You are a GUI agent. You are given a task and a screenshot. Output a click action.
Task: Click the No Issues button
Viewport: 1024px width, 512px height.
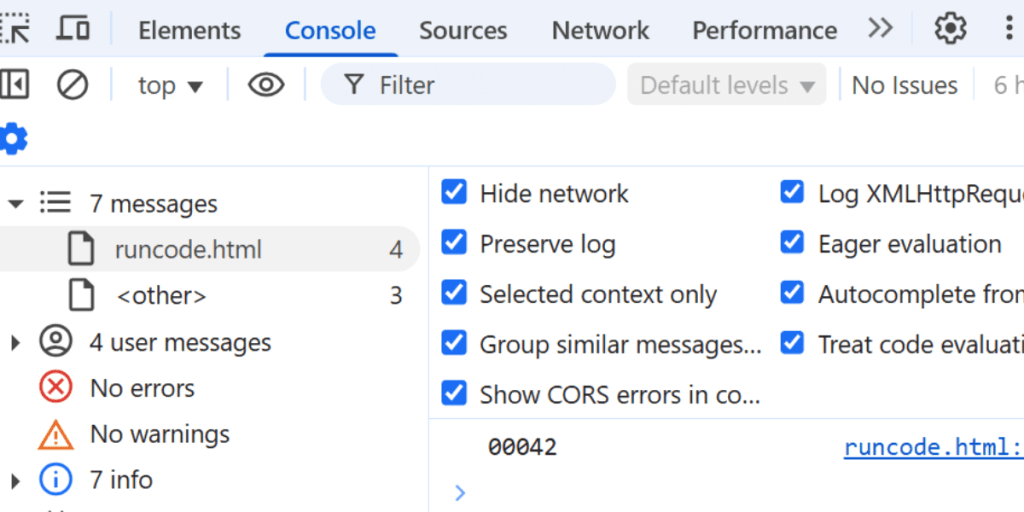[x=904, y=86]
